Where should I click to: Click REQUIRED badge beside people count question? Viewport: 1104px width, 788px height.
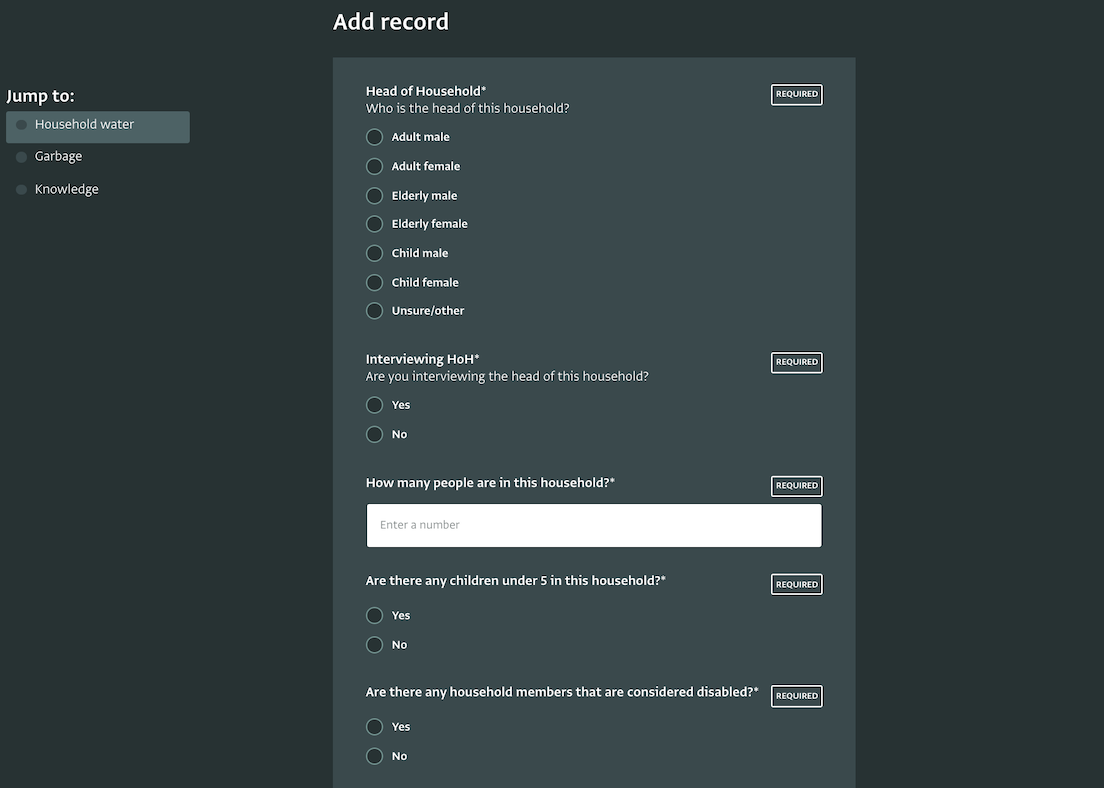[x=796, y=486]
